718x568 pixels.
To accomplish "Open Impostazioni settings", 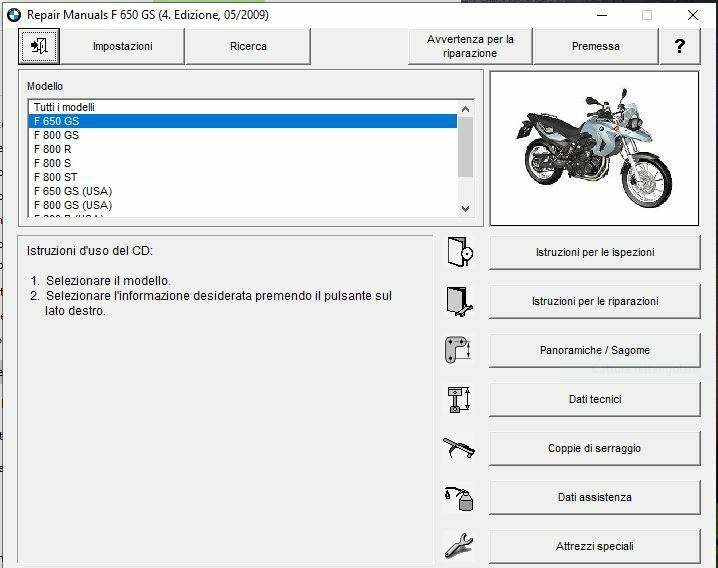I will [122, 46].
